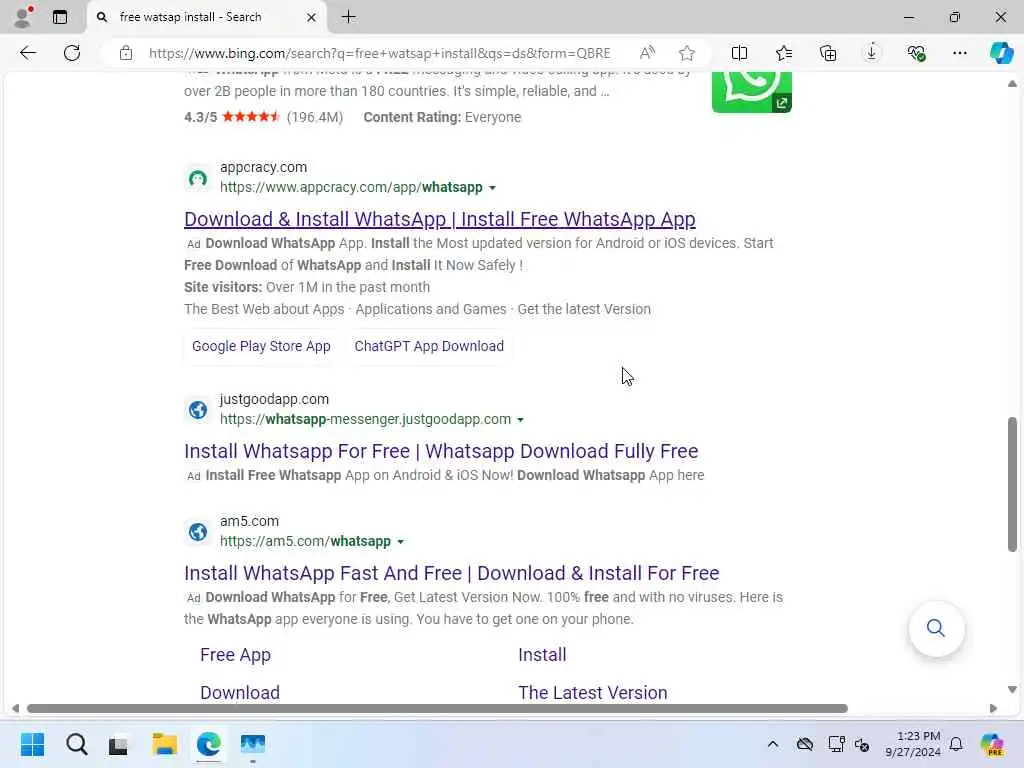This screenshot has height=768, width=1024.
Task: Expand justgoodapp.com URL dropdown arrow
Action: (520, 420)
